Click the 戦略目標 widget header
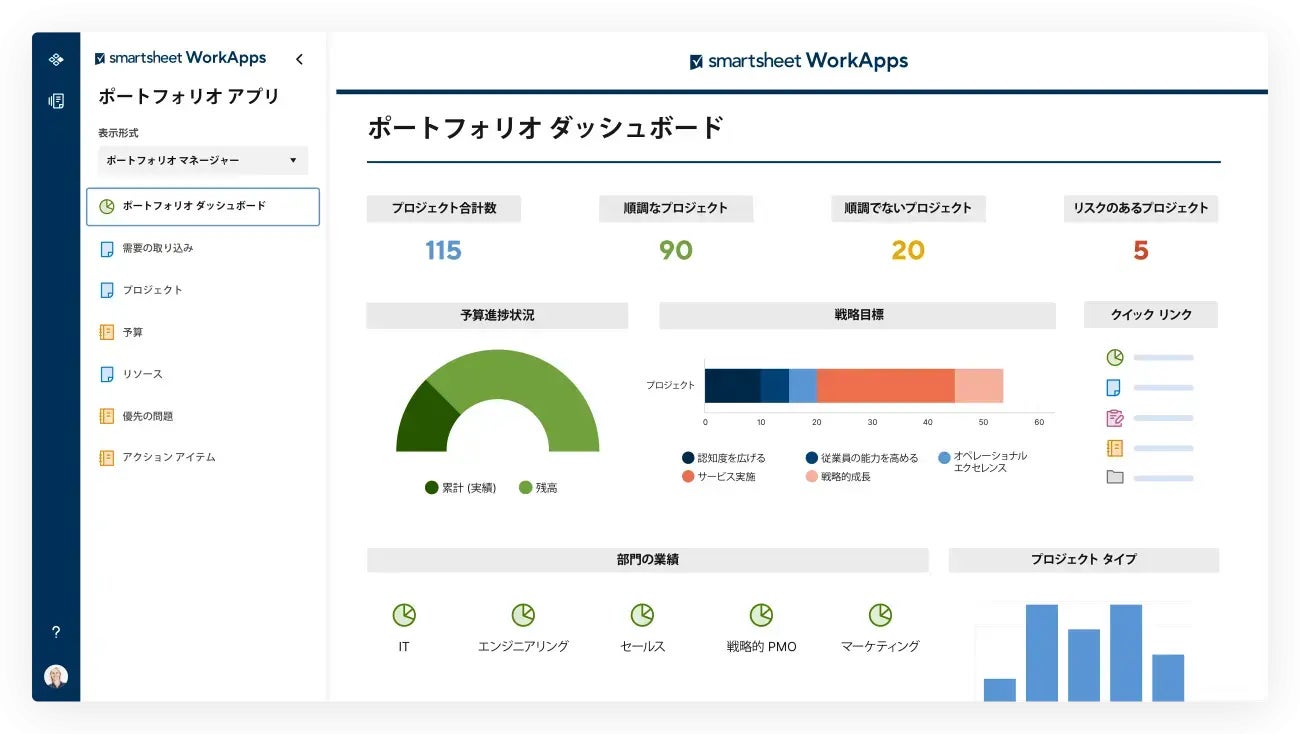The image size is (1300, 734). point(857,315)
